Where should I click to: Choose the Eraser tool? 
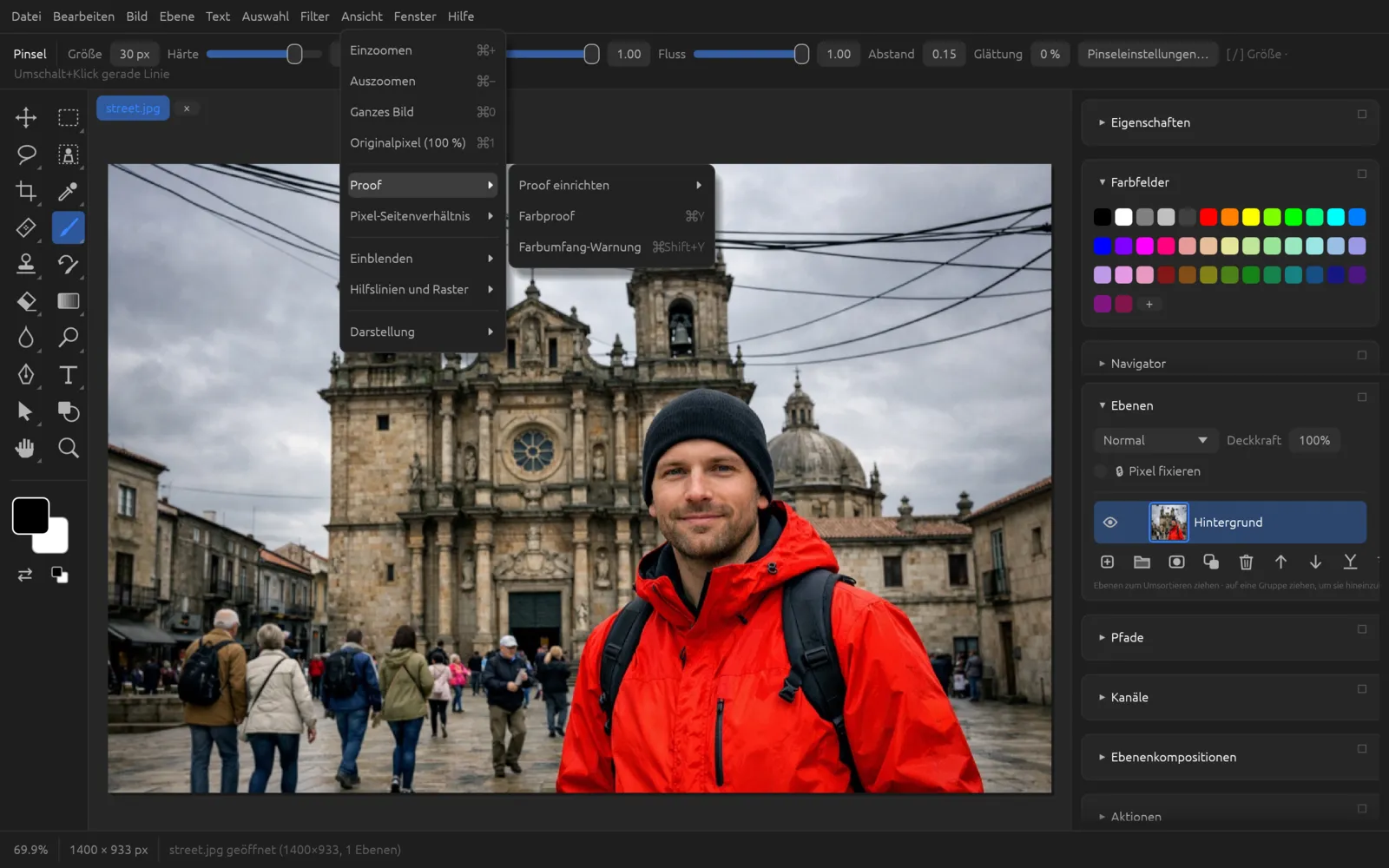pyautogui.click(x=26, y=301)
